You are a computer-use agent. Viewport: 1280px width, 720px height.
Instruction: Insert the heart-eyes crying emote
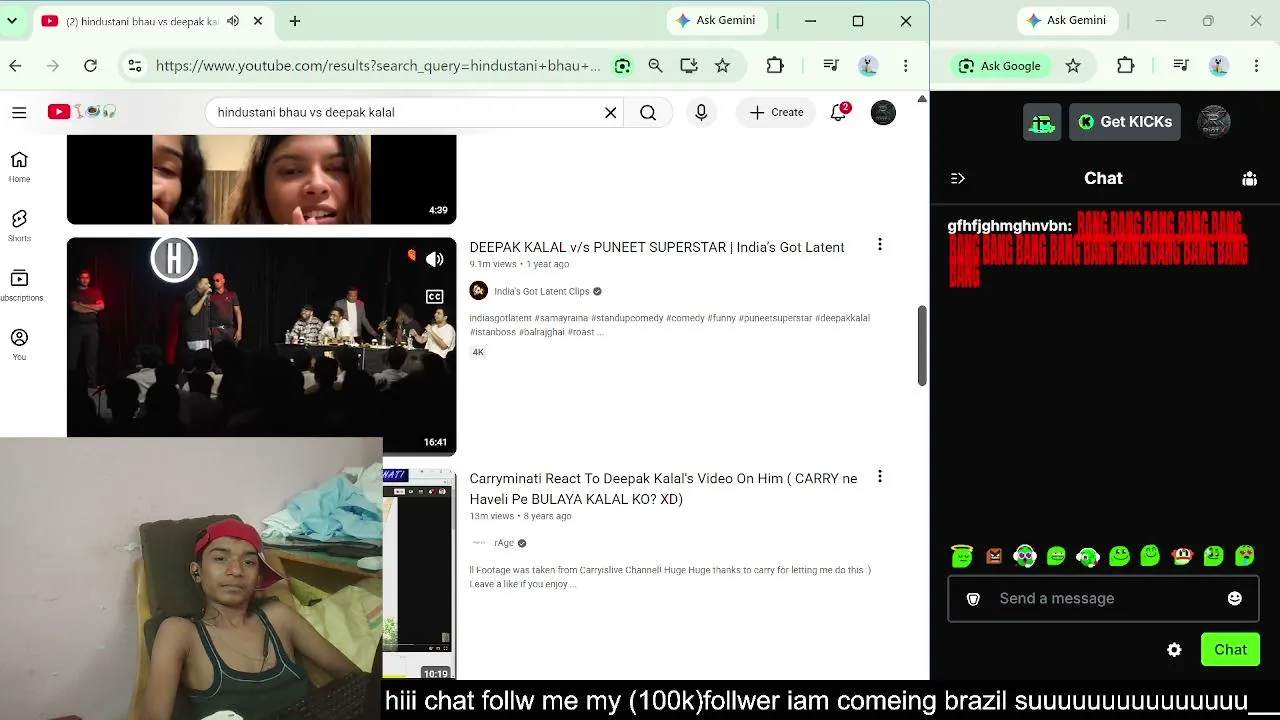[x=1245, y=556]
